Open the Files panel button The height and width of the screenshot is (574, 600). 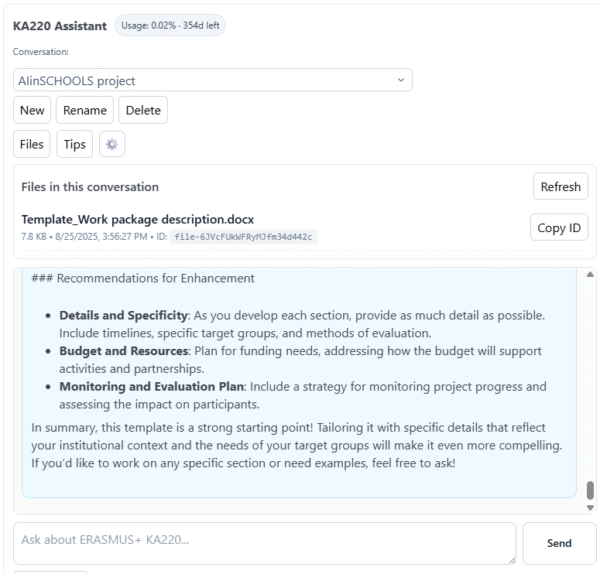pyautogui.click(x=32, y=144)
